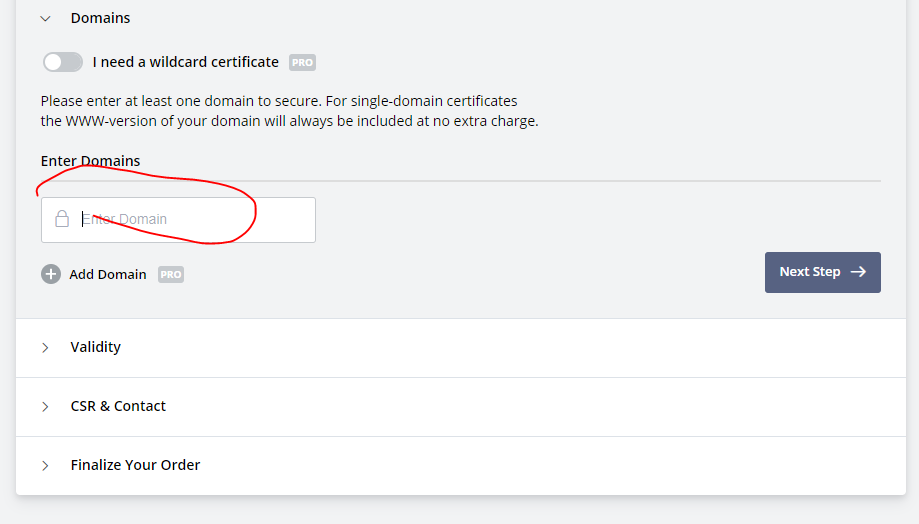Expand the CSR & Contact chevron
Screen dimensions: 919x524
click(x=45, y=407)
